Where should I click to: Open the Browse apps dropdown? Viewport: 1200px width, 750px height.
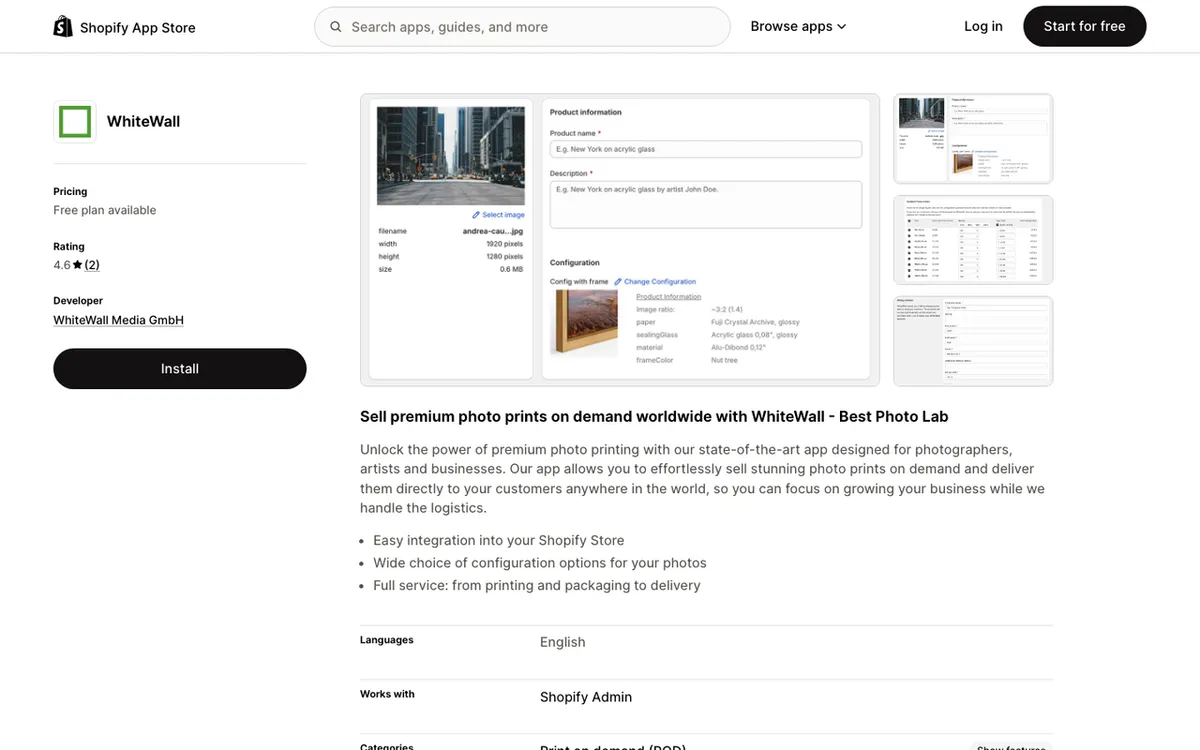[798, 27]
